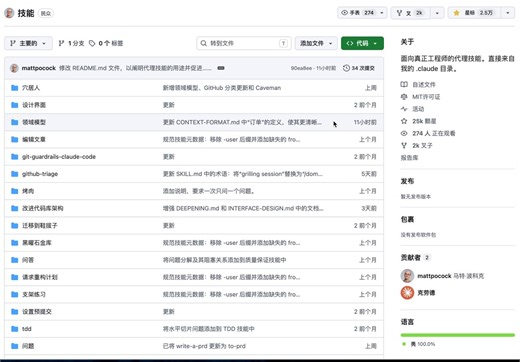Open the 改进代码库架构 folder icon

coord(15,208)
